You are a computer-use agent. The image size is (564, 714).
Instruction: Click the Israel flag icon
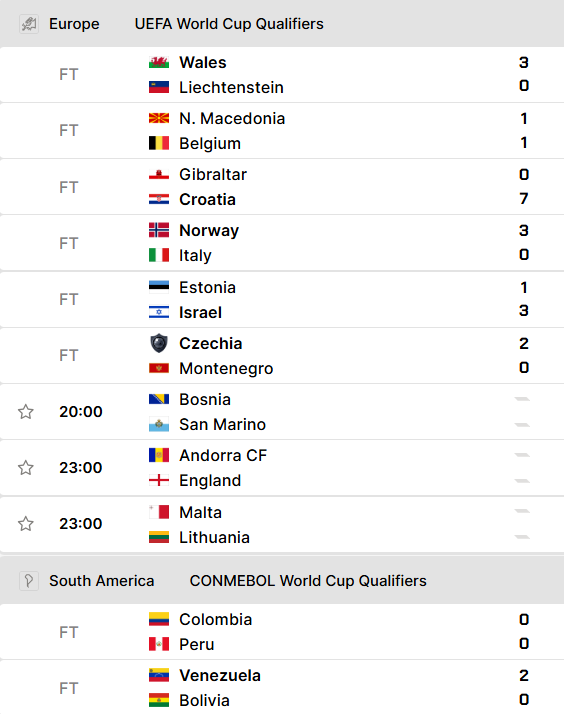click(159, 312)
